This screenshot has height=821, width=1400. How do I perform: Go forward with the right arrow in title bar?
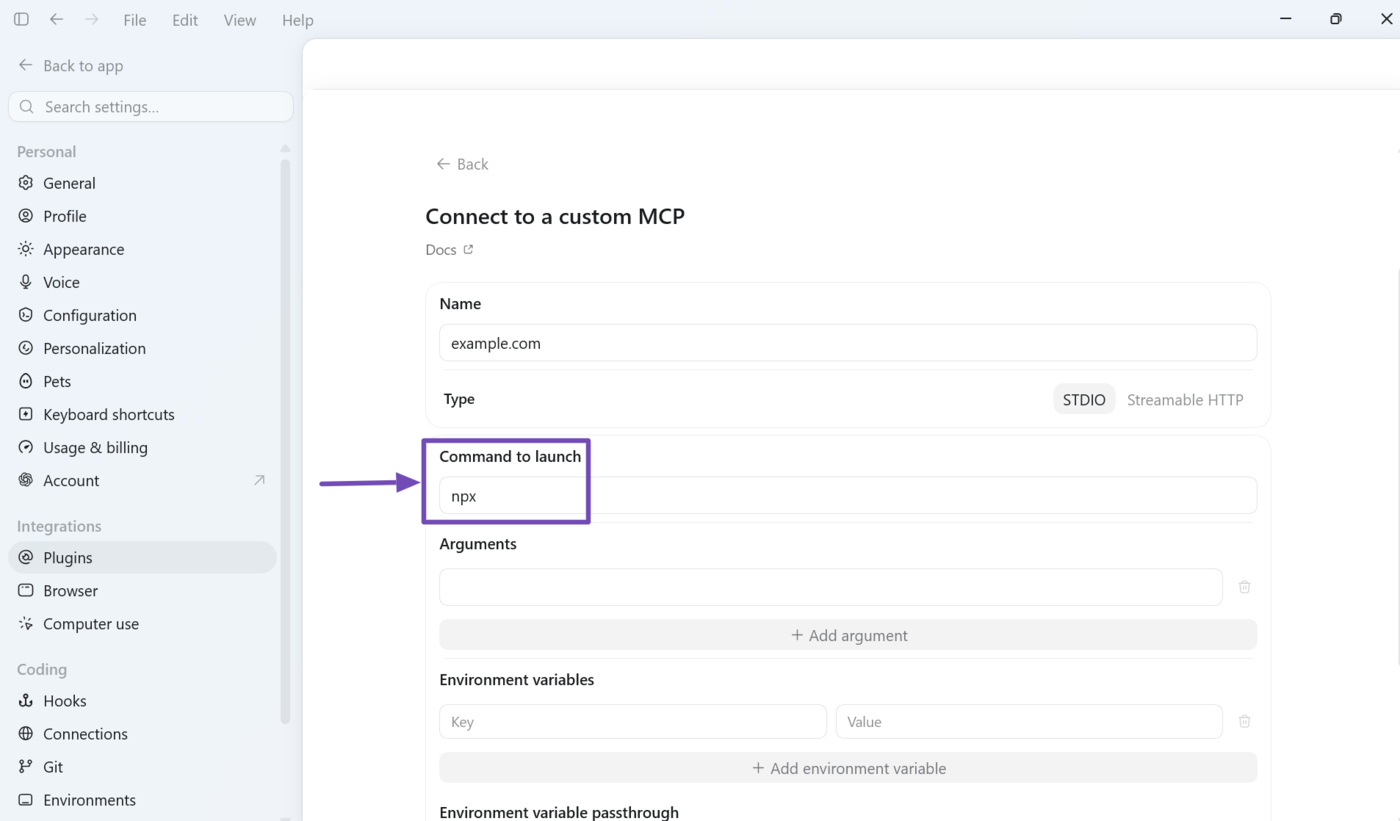[92, 19]
